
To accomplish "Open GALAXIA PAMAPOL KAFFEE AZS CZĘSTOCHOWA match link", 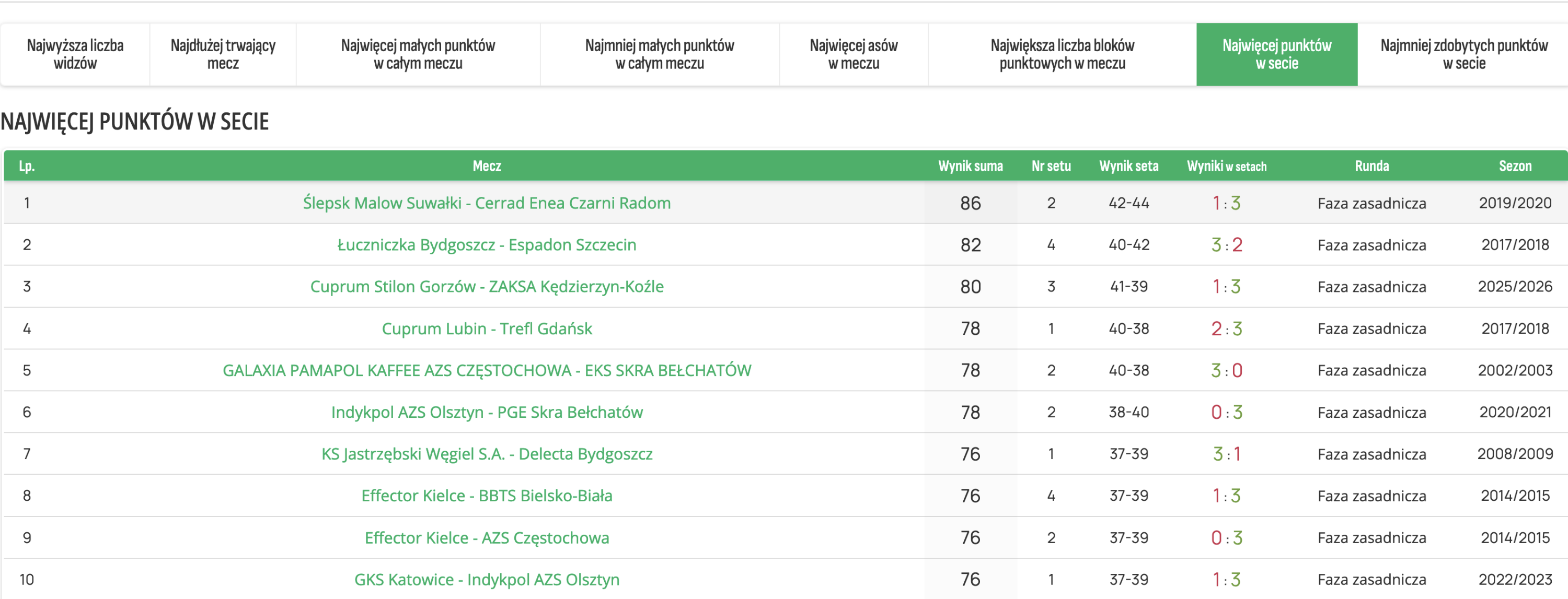I will click(x=487, y=370).
